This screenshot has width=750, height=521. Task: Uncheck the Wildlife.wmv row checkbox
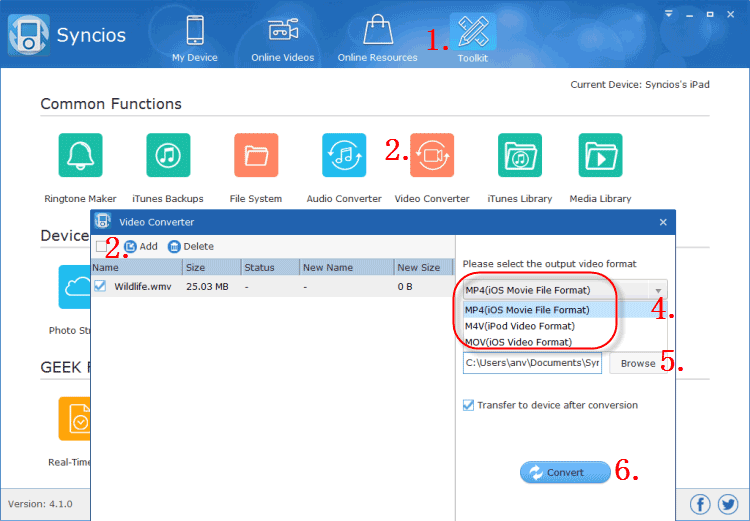[100, 286]
